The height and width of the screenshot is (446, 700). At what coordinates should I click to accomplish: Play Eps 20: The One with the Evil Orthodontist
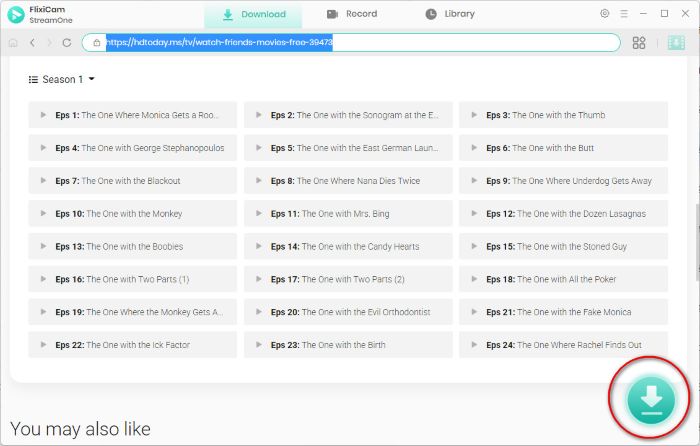click(348, 312)
